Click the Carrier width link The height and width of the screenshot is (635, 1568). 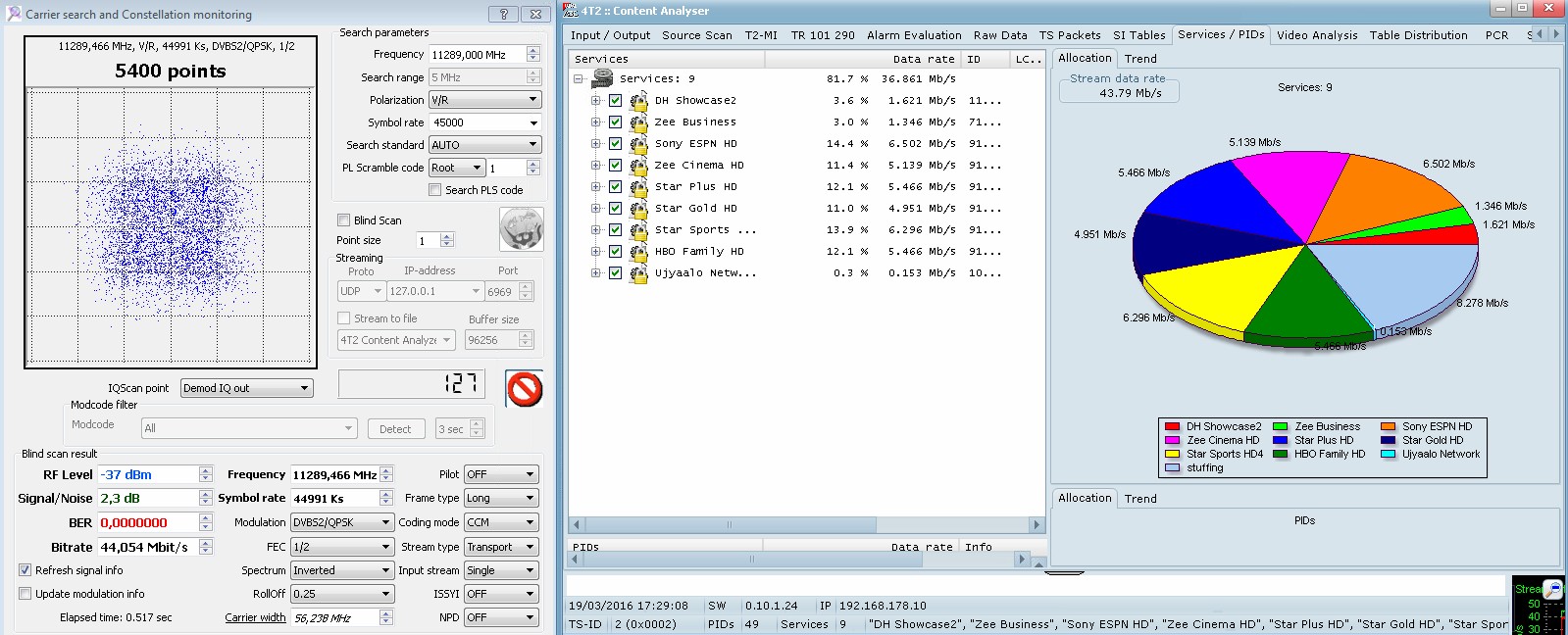(255, 617)
